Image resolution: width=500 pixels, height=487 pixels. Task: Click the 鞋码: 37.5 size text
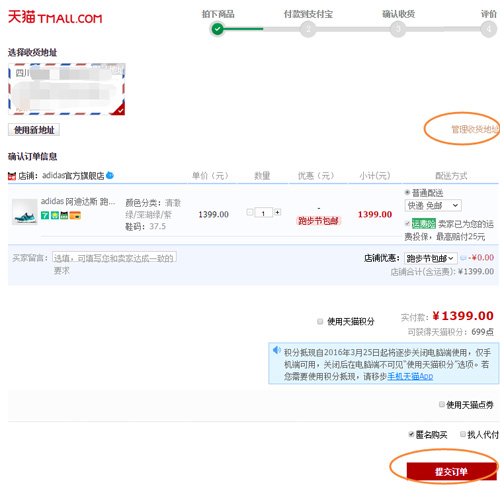(x=145, y=227)
